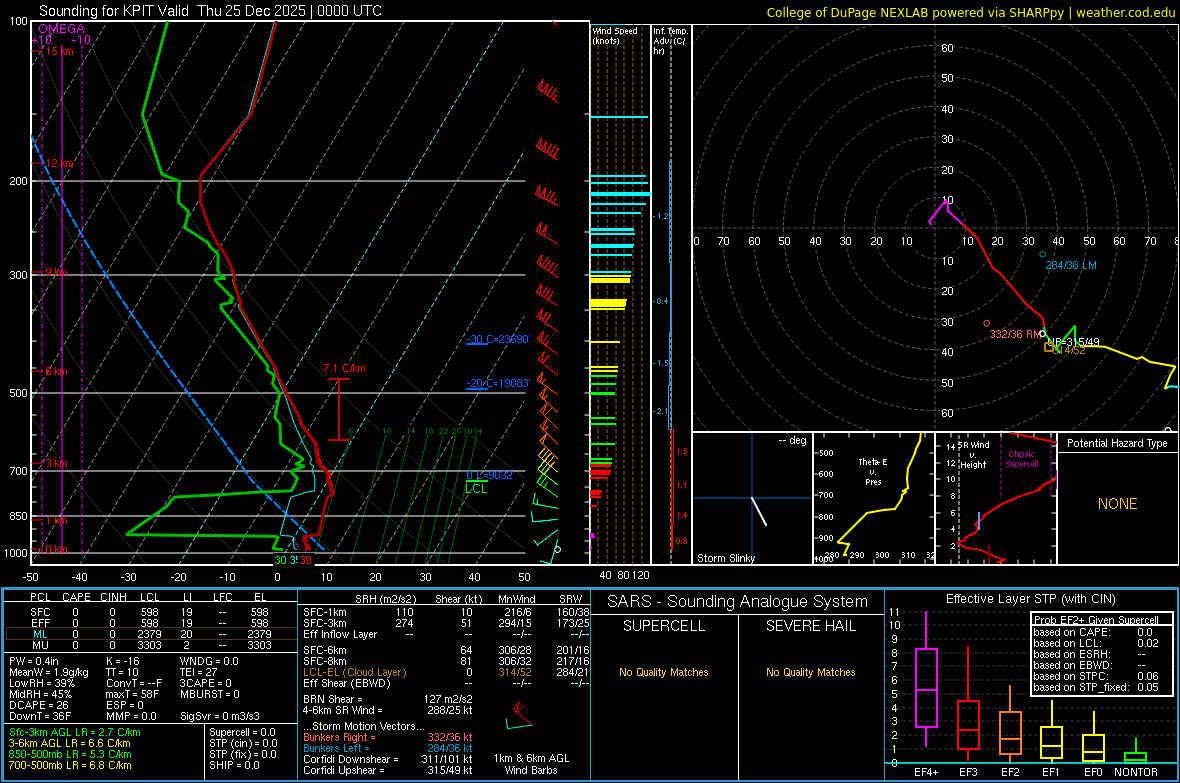Click the 'SARS - Sounding Analogue System' header
Screen dimensions: 1180x783
737,602
